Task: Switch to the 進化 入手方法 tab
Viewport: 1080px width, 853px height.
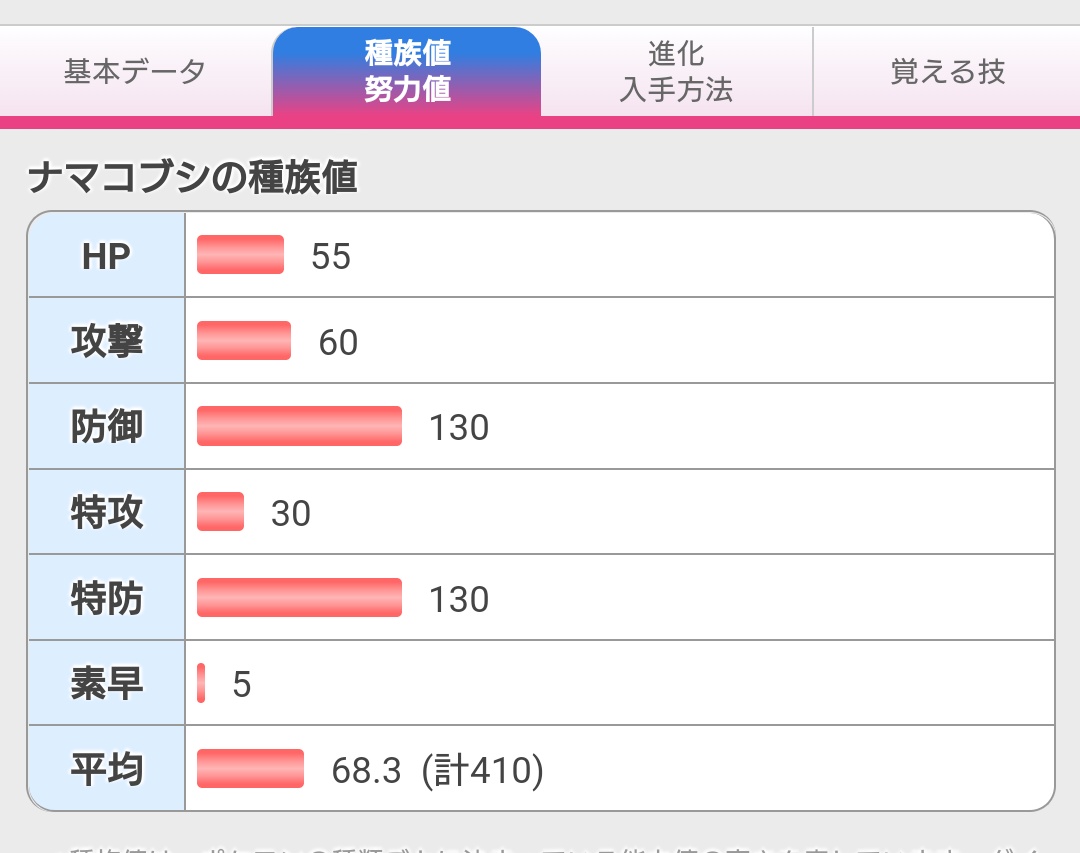Action: (x=677, y=72)
